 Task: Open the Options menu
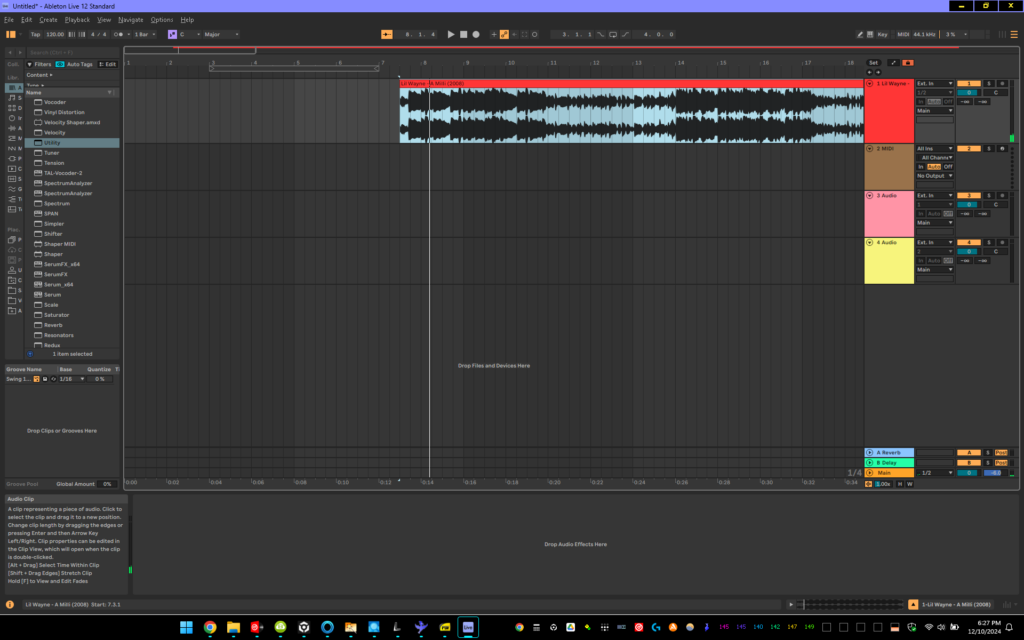click(x=163, y=19)
